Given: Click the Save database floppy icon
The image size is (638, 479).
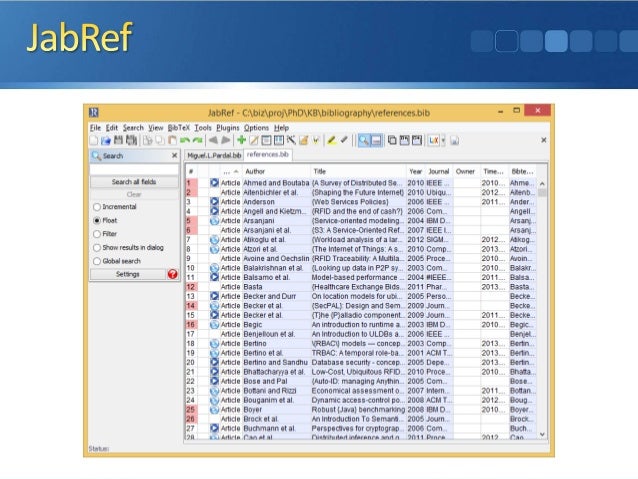Looking at the screenshot, I should [118, 140].
